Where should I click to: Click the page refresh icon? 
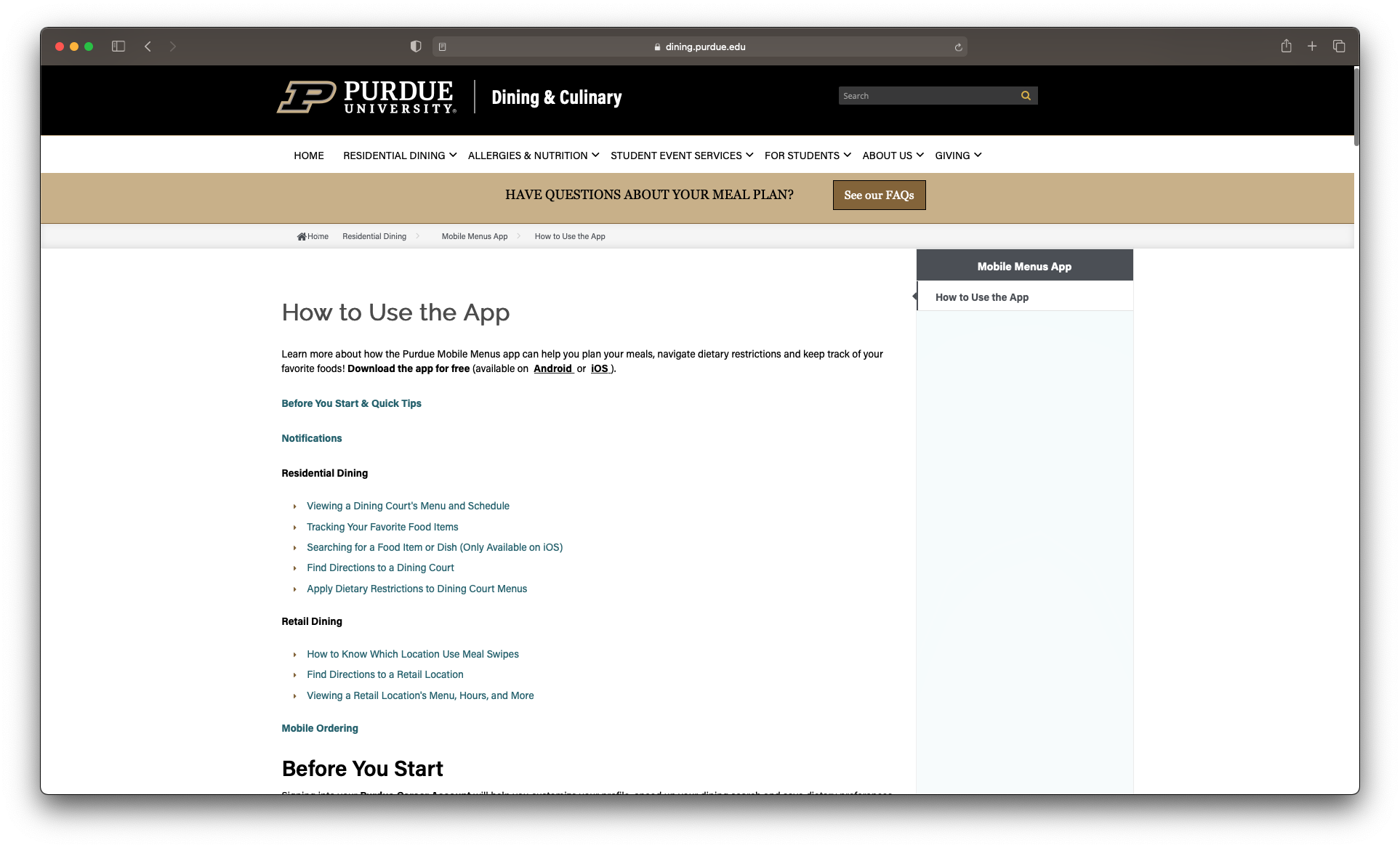pyautogui.click(x=958, y=46)
